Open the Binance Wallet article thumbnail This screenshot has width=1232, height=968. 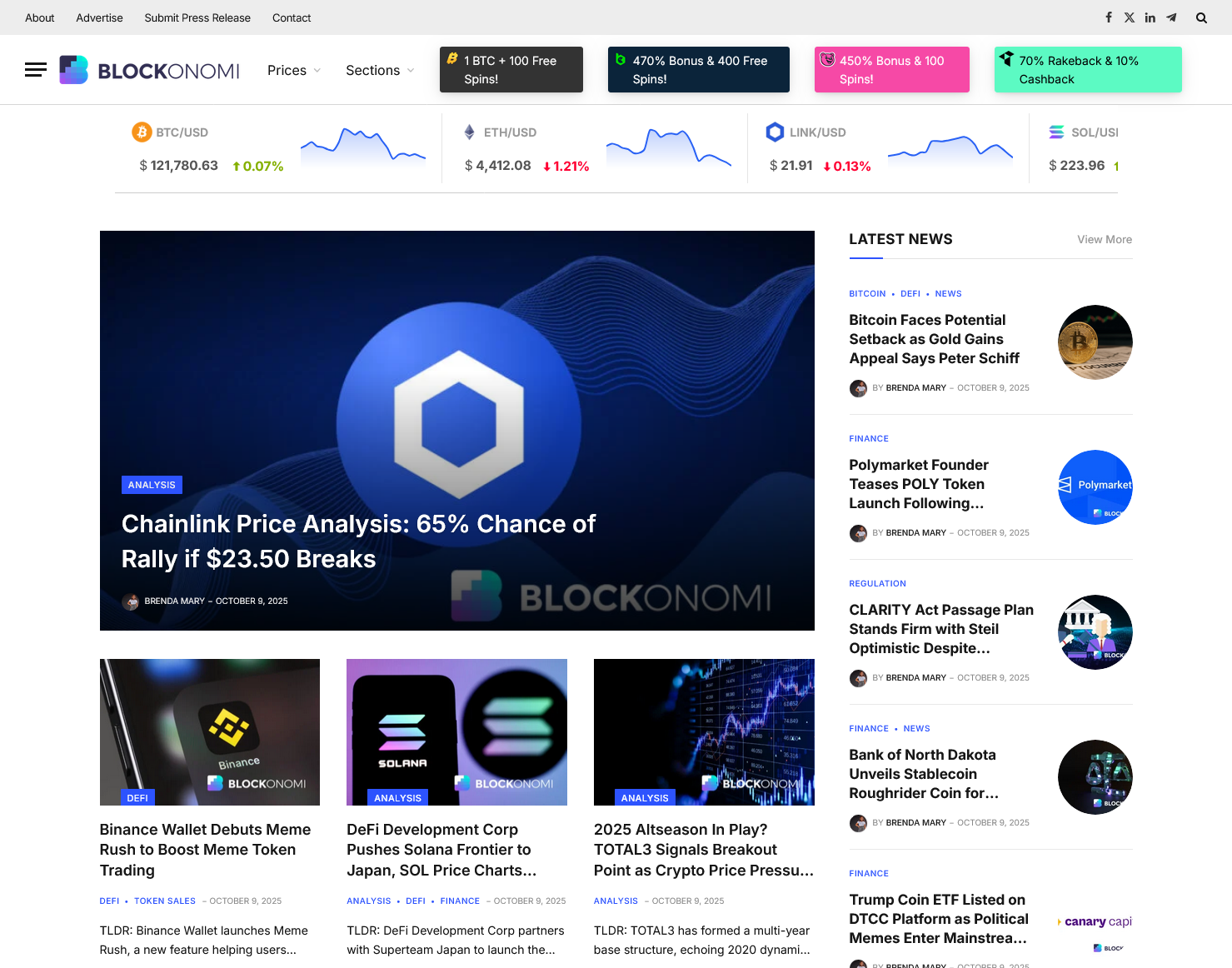point(209,731)
